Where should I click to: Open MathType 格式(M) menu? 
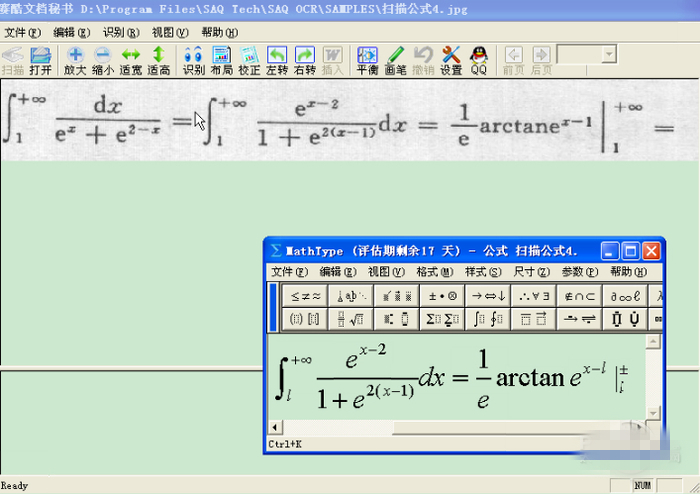434,272
